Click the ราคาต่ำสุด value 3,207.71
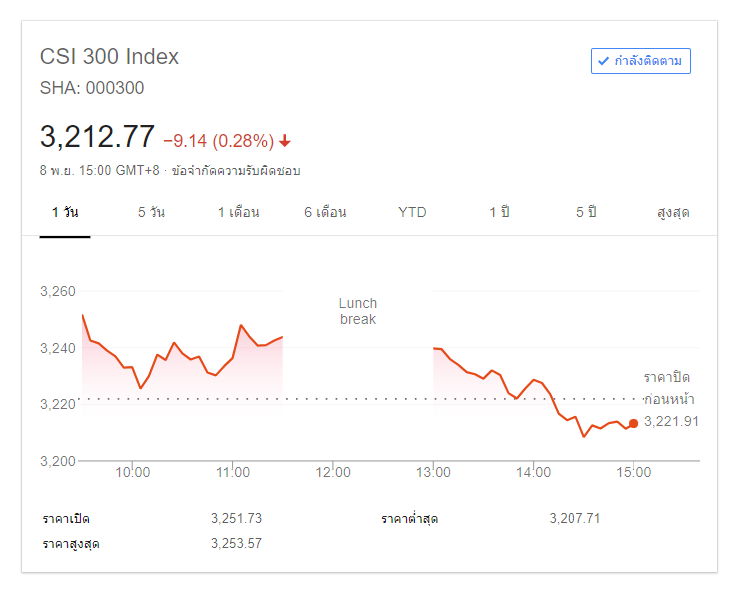741x595 pixels. 575,518
